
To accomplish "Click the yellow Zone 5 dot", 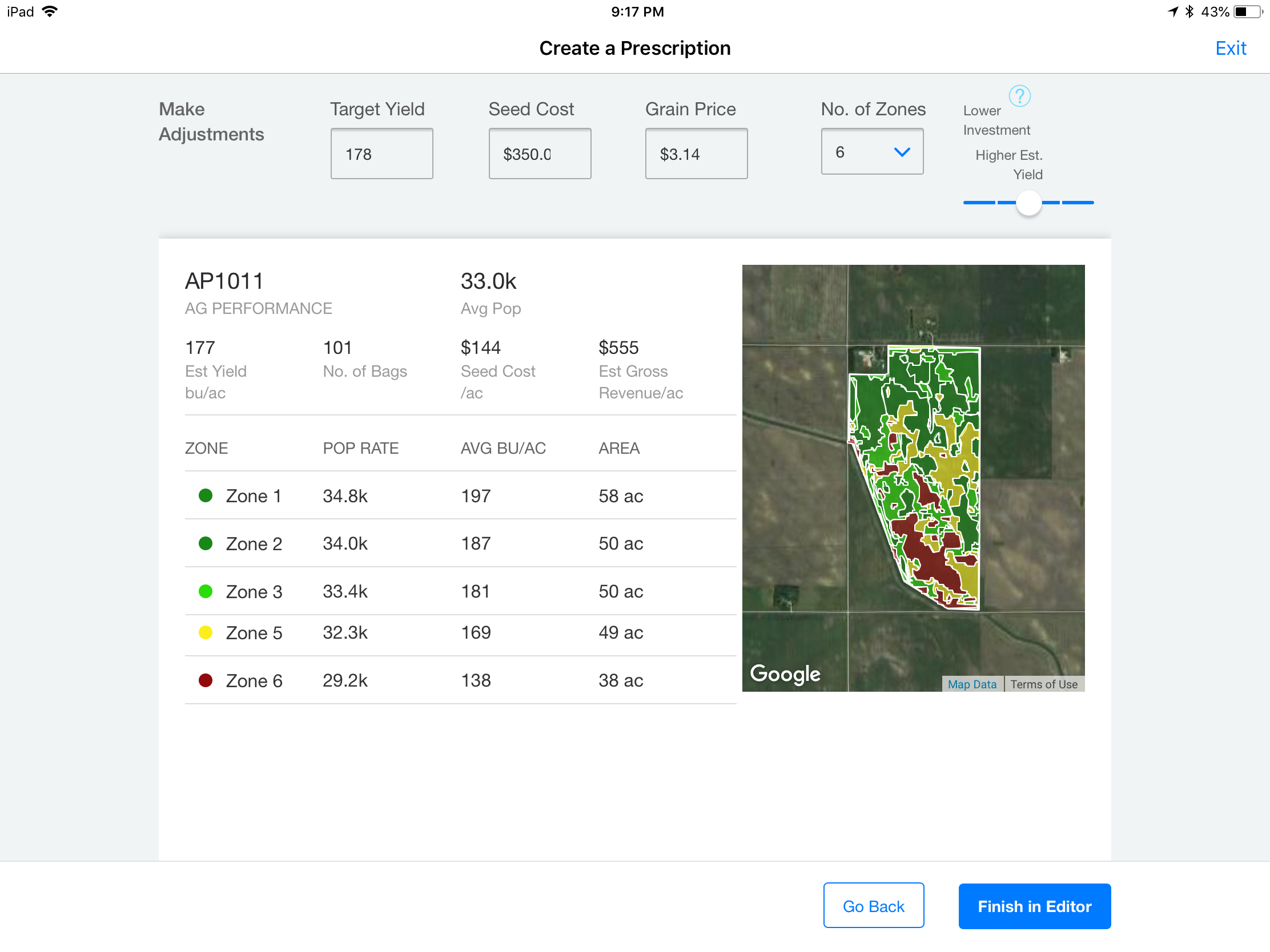I will click(x=206, y=632).
